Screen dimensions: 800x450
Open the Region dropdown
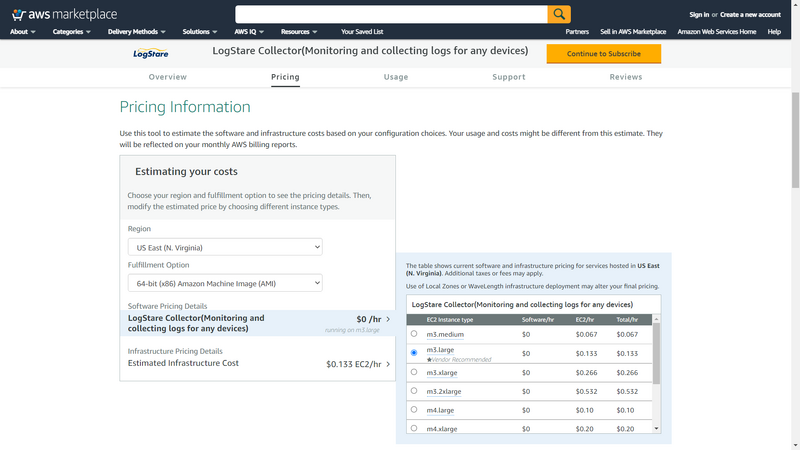(225, 246)
